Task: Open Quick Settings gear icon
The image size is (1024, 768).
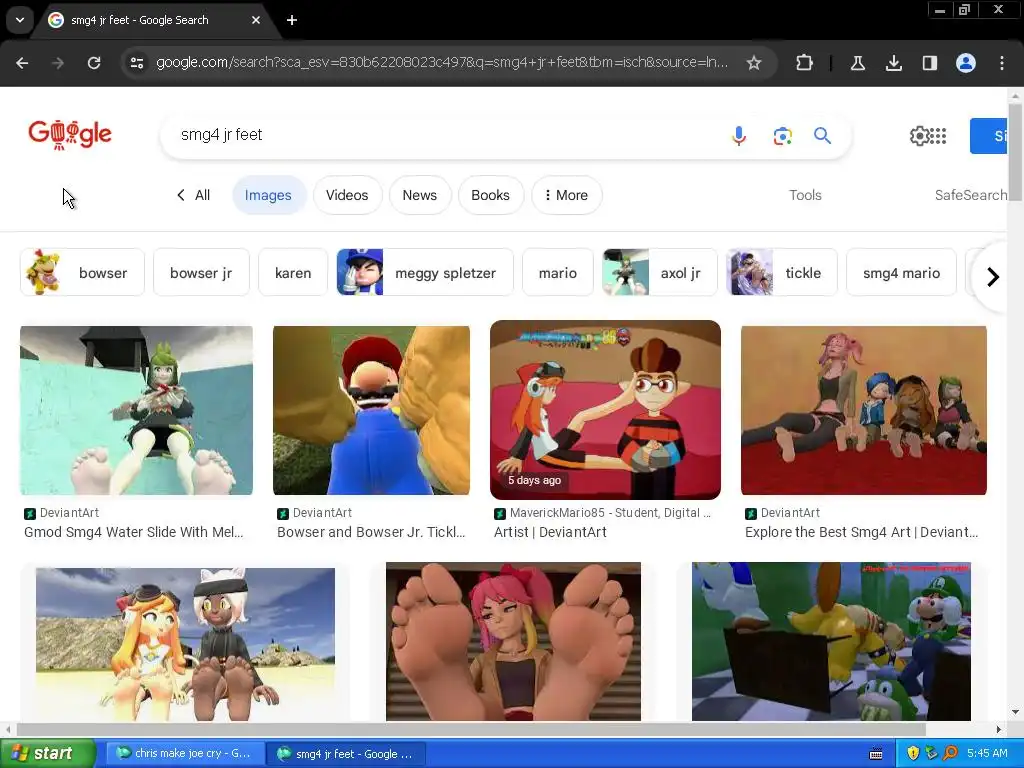Action: (919, 136)
